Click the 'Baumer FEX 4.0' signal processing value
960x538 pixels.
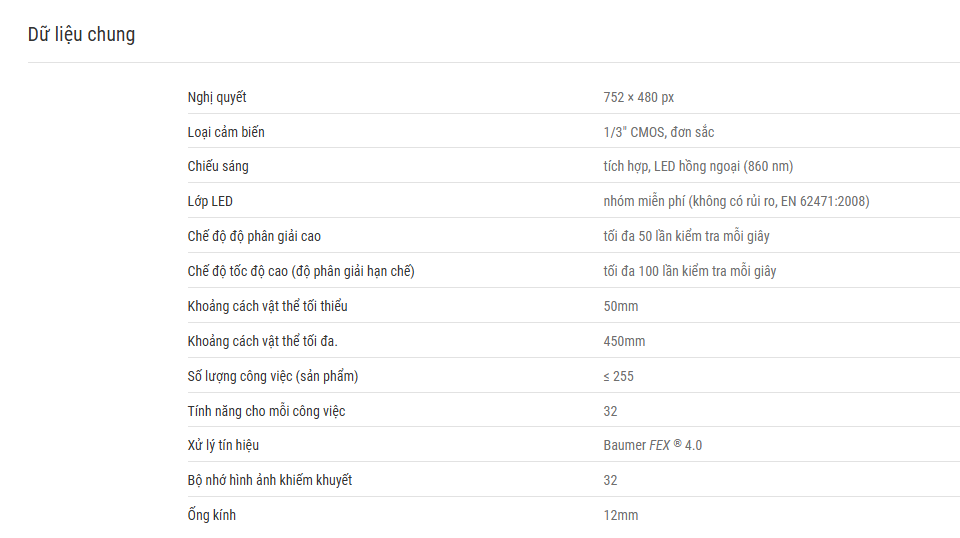653,446
